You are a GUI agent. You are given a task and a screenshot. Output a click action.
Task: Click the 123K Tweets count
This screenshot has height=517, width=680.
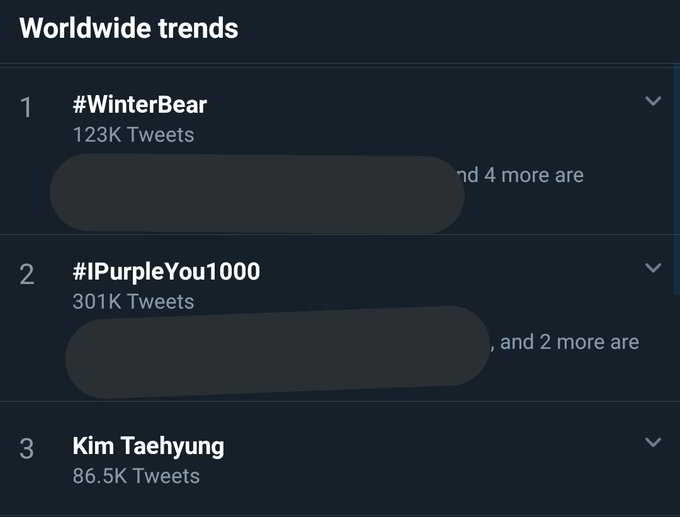tap(133, 134)
